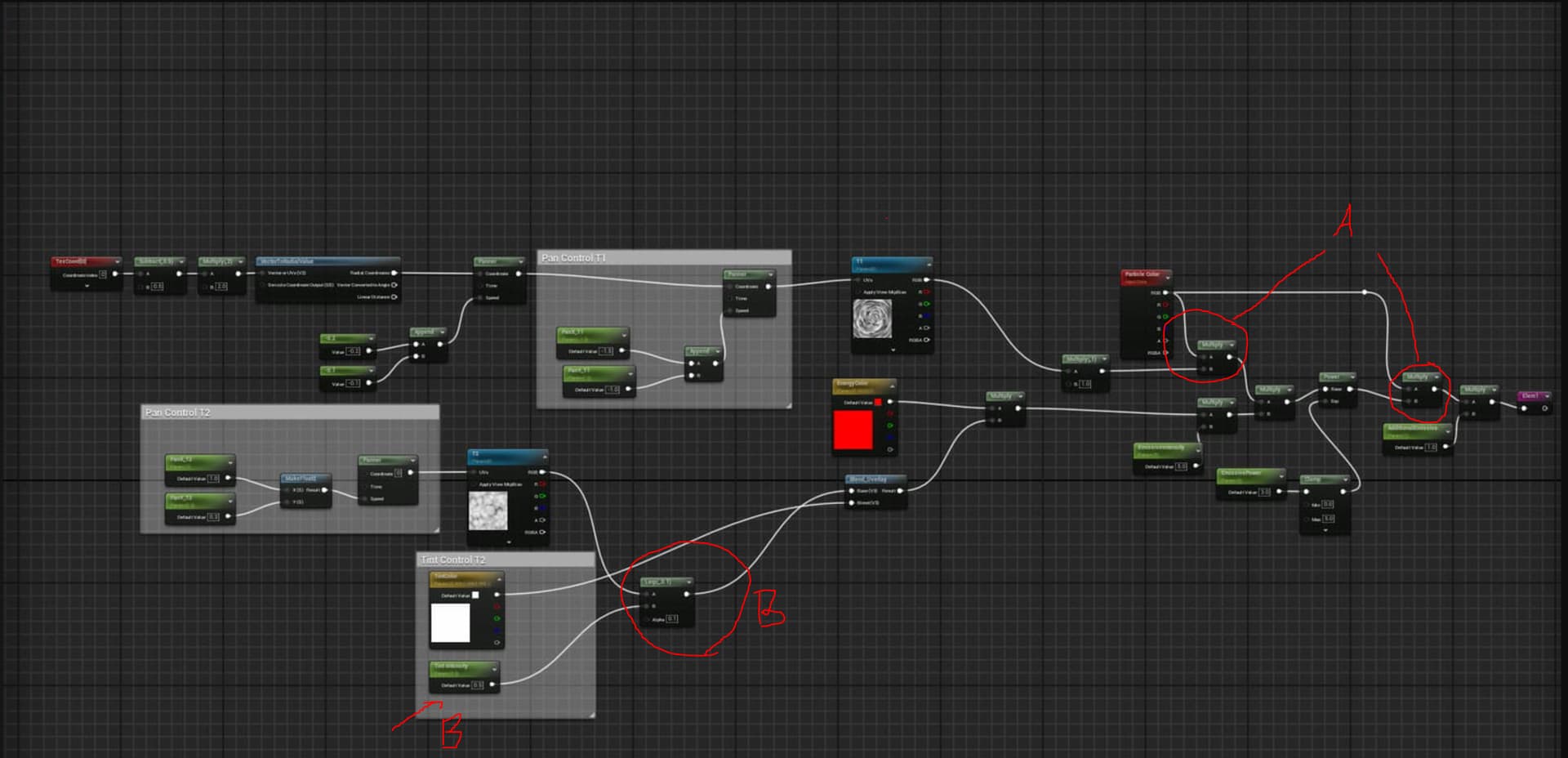The image size is (1568, 758).
Task: Click Power node Exp input pin
Action: pos(1325,401)
